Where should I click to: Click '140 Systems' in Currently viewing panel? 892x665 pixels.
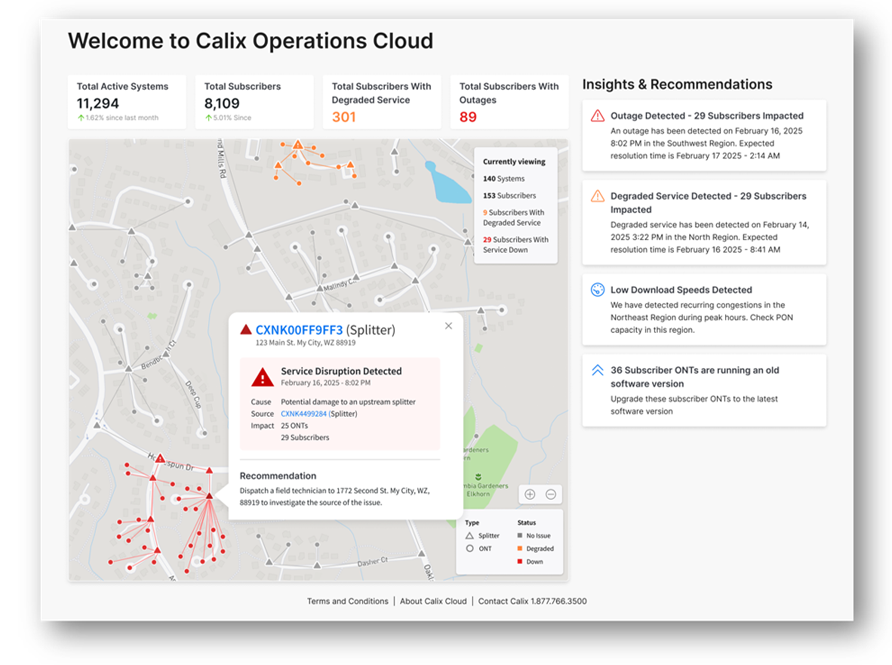click(x=504, y=179)
